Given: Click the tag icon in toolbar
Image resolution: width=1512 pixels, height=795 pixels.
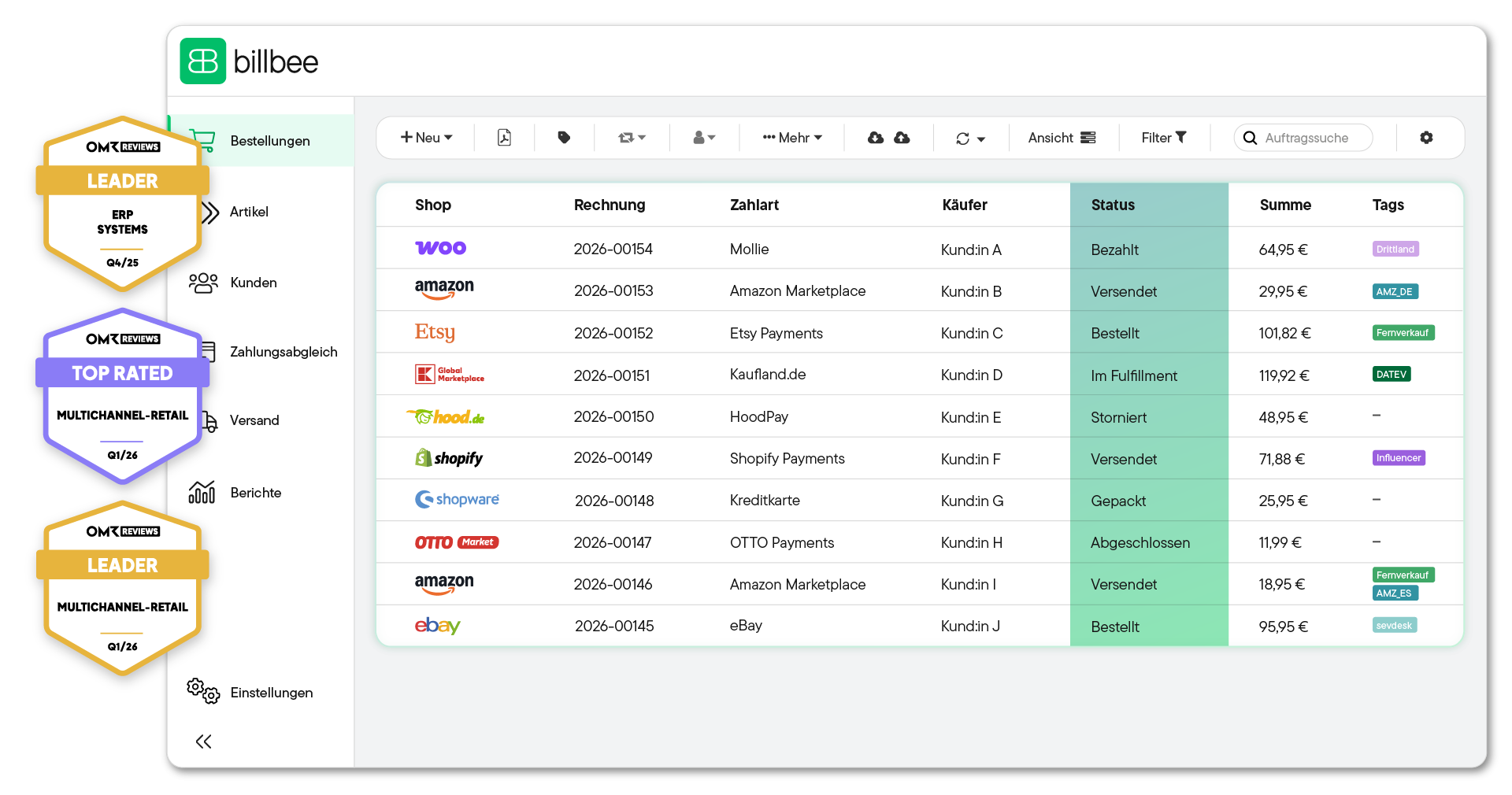Looking at the screenshot, I should tap(564, 138).
